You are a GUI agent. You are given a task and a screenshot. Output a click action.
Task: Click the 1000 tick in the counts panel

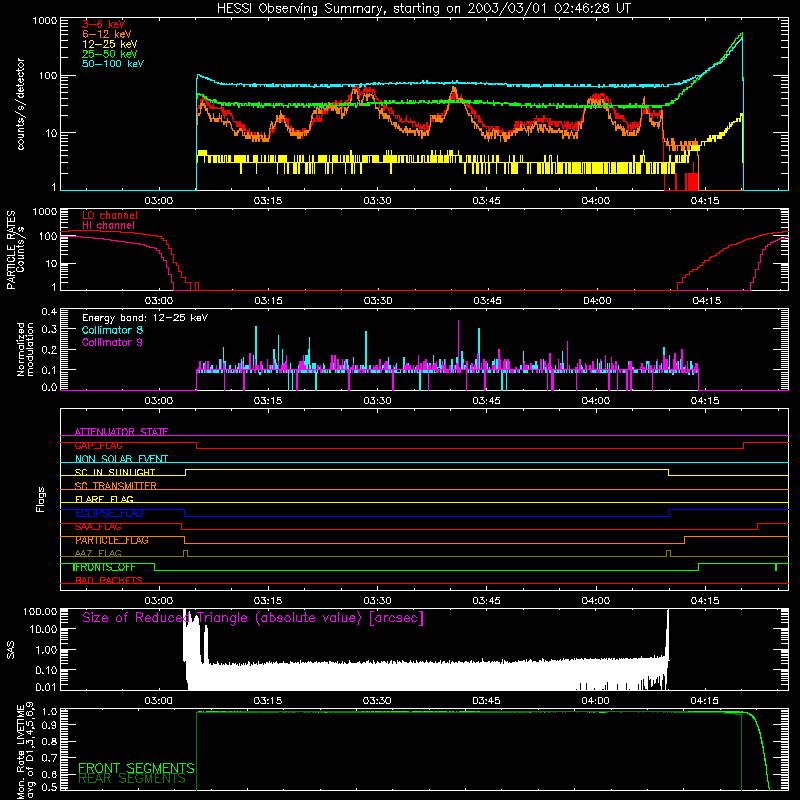point(44,21)
